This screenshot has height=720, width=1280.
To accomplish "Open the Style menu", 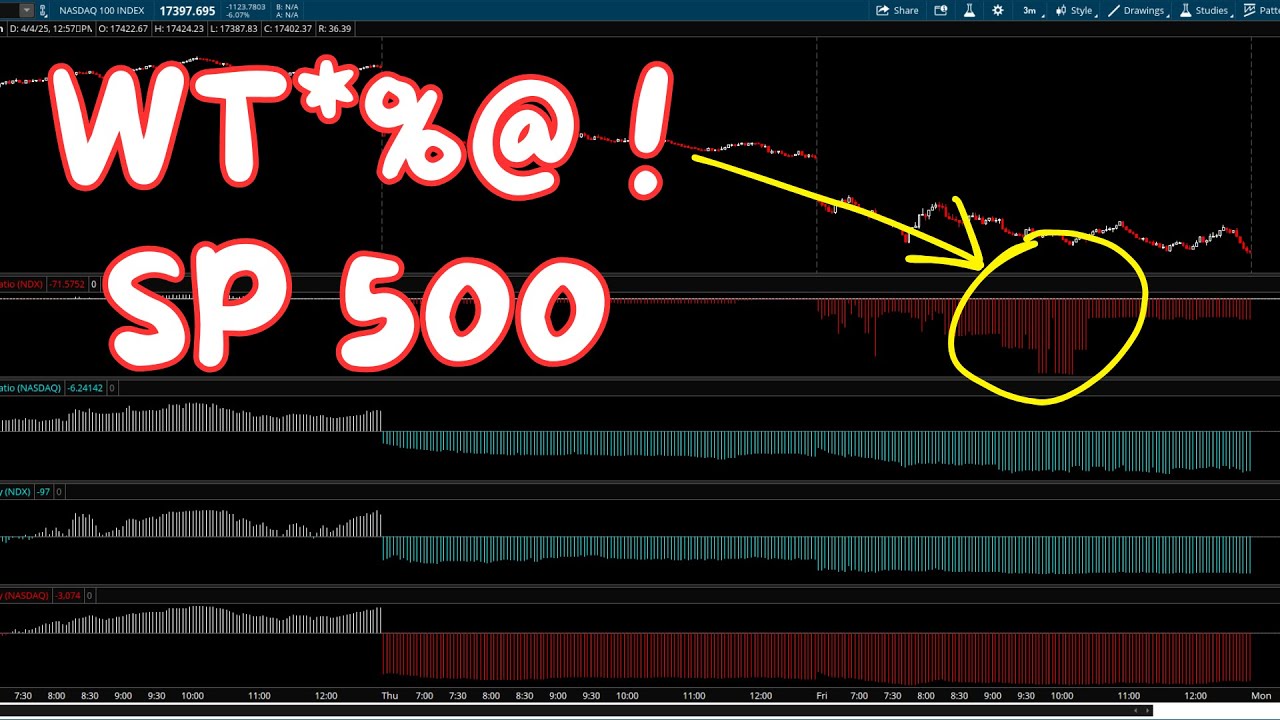I will (x=1075, y=11).
